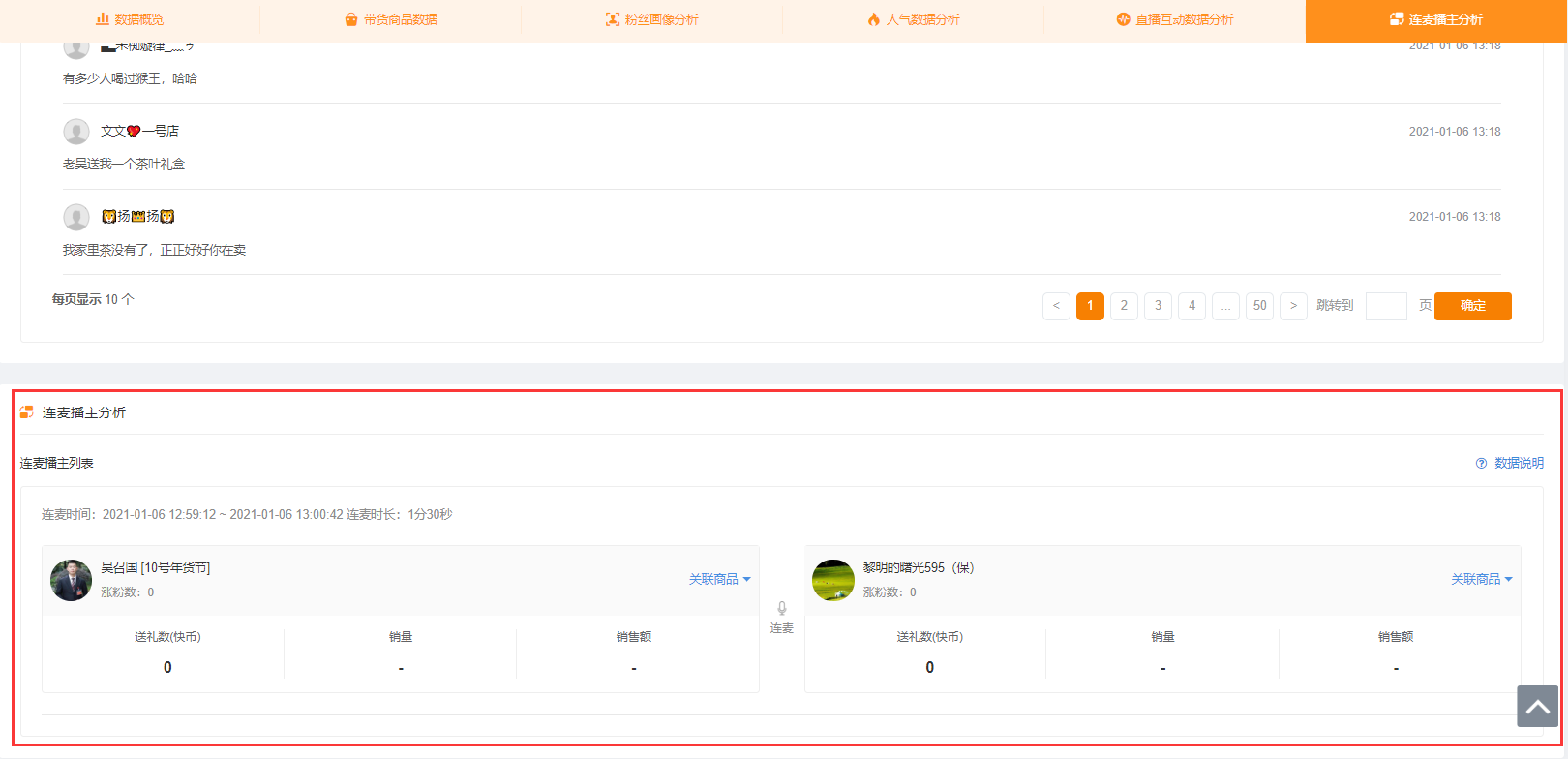Viewport: 1568px width, 759px height.
Task: Click 吴召国's profile photo
Action: 71,580
